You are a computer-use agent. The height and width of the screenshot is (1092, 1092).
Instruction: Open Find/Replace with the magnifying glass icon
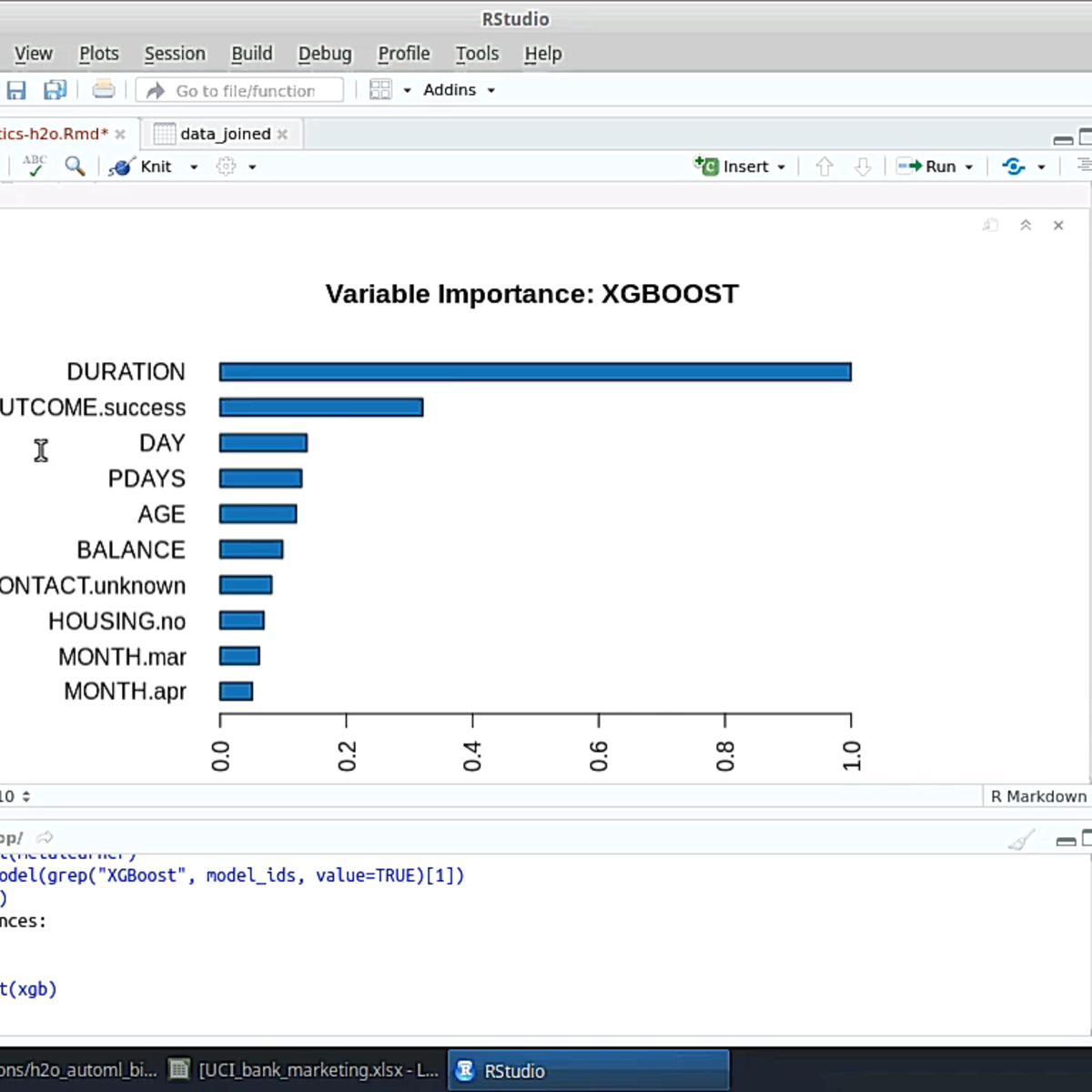pyautogui.click(x=75, y=166)
